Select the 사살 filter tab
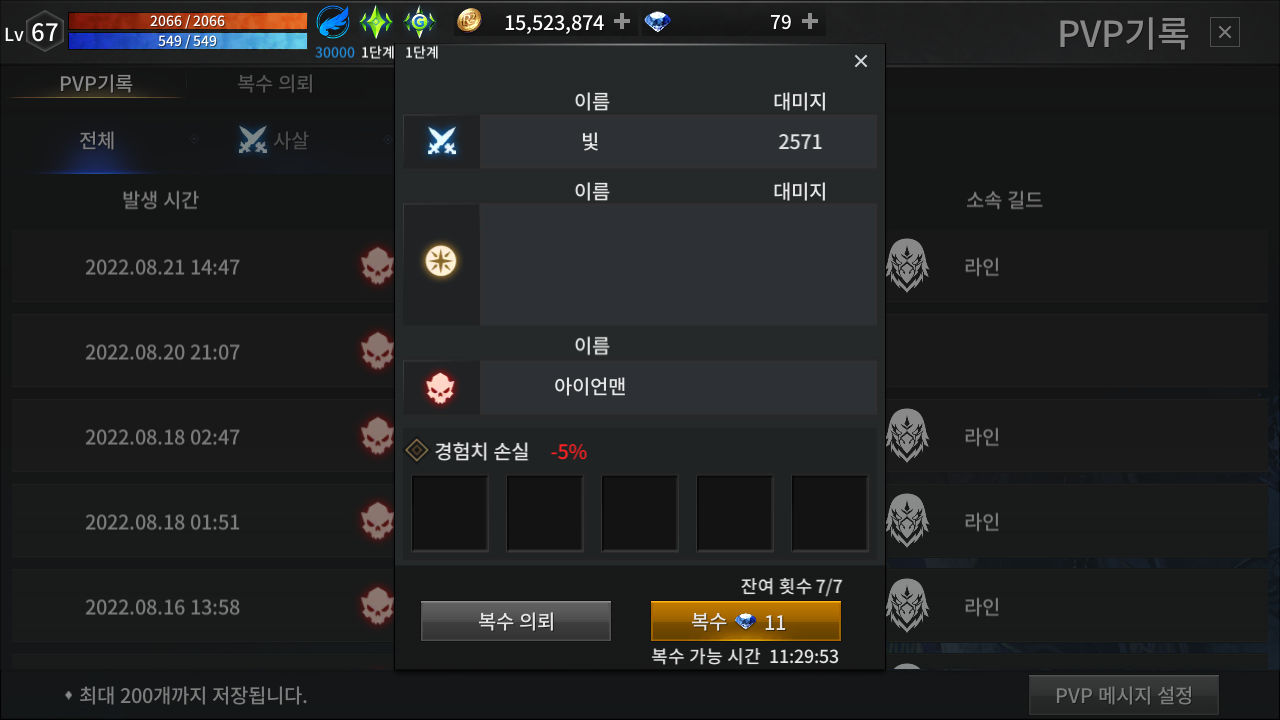The width and height of the screenshot is (1280, 720). click(274, 141)
